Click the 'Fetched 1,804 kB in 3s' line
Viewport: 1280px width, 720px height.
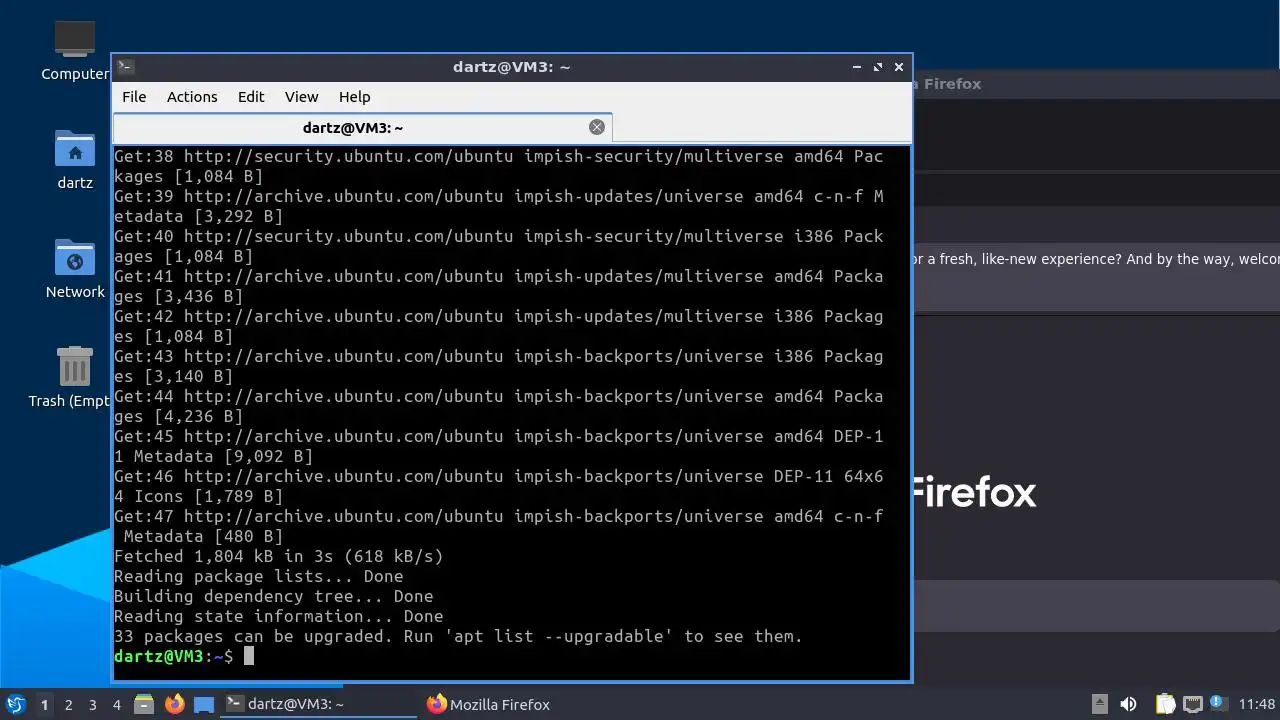pos(278,556)
